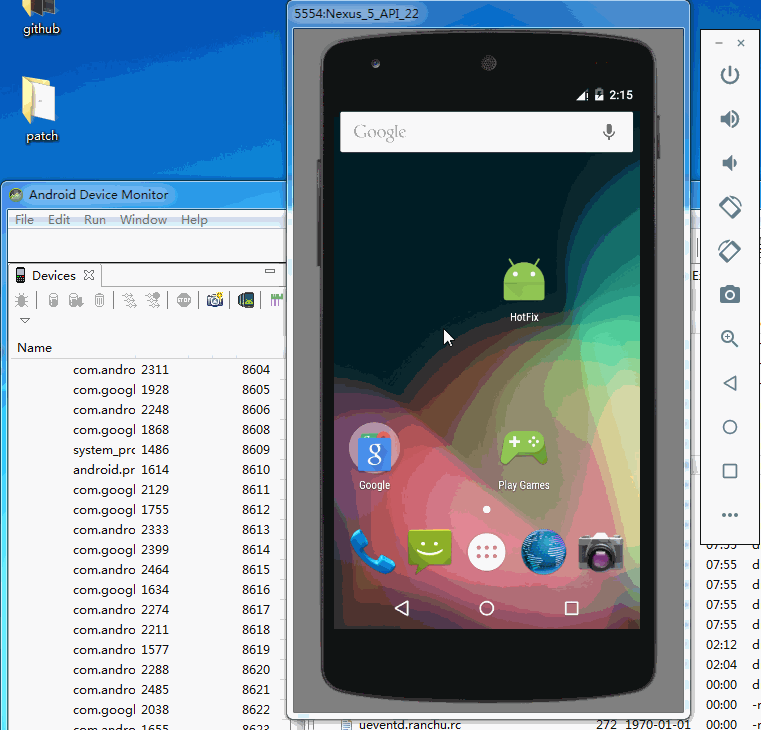Click the Start Method Profiling icon

[x=152, y=300]
